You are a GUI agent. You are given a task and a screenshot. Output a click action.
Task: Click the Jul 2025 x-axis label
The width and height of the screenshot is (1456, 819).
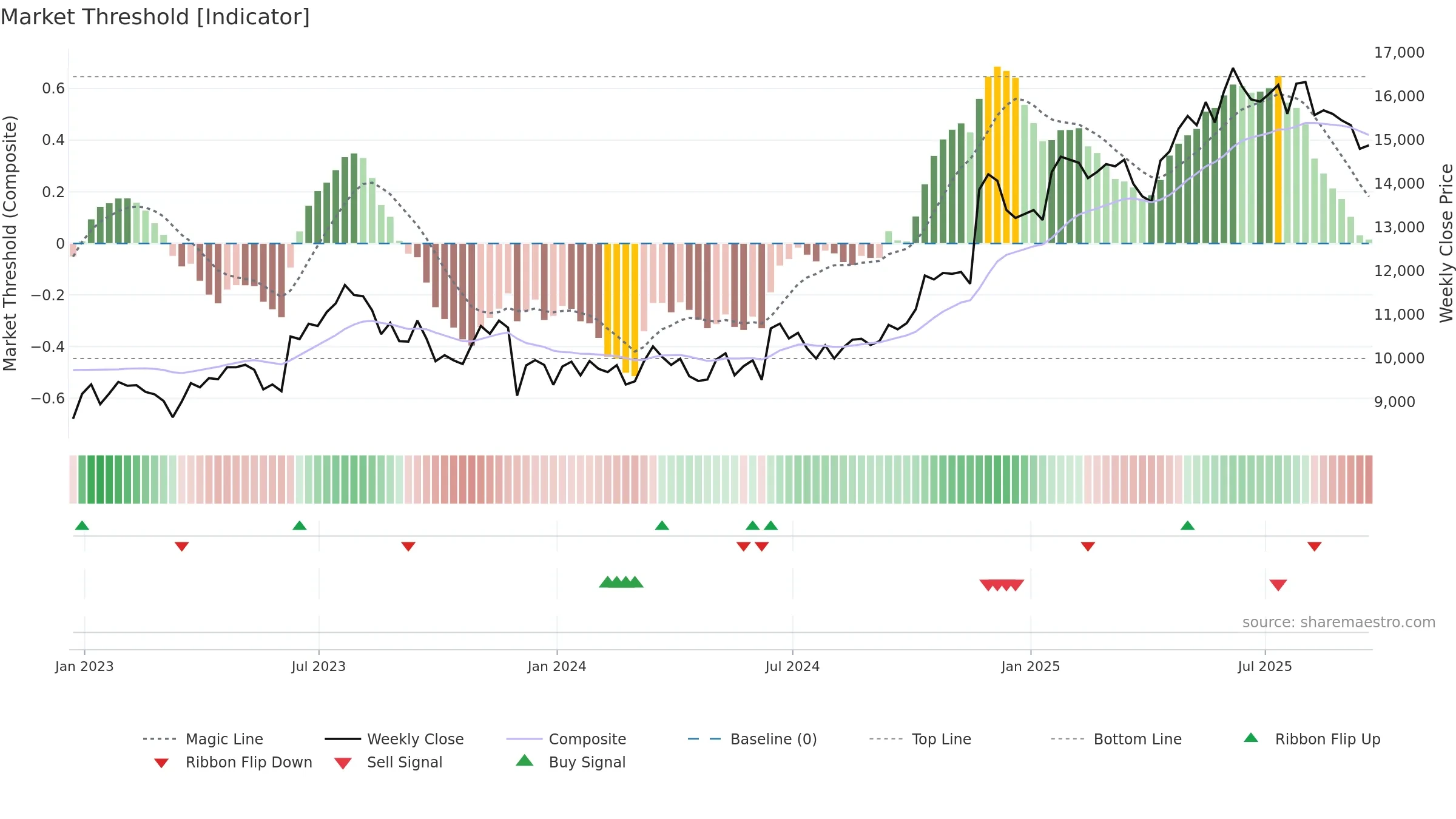(1265, 667)
